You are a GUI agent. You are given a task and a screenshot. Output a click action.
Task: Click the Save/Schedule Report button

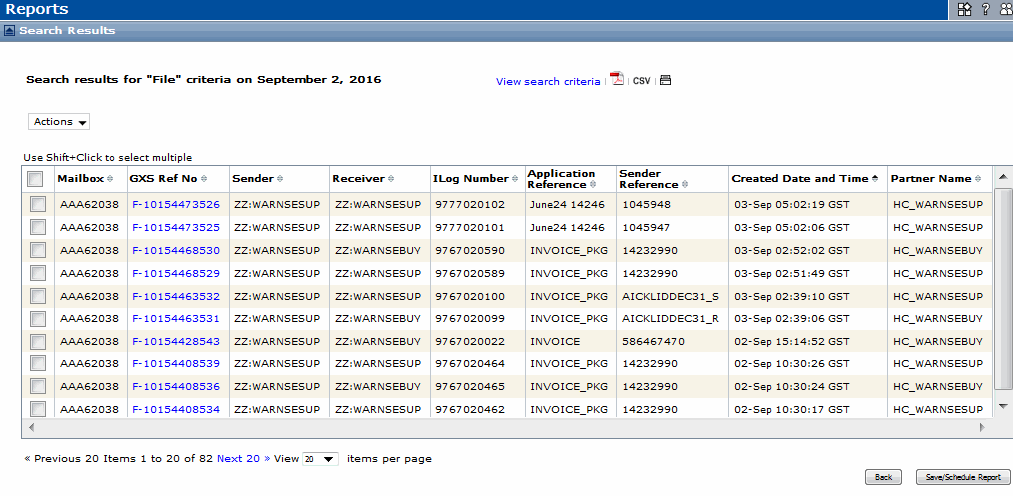pos(963,477)
